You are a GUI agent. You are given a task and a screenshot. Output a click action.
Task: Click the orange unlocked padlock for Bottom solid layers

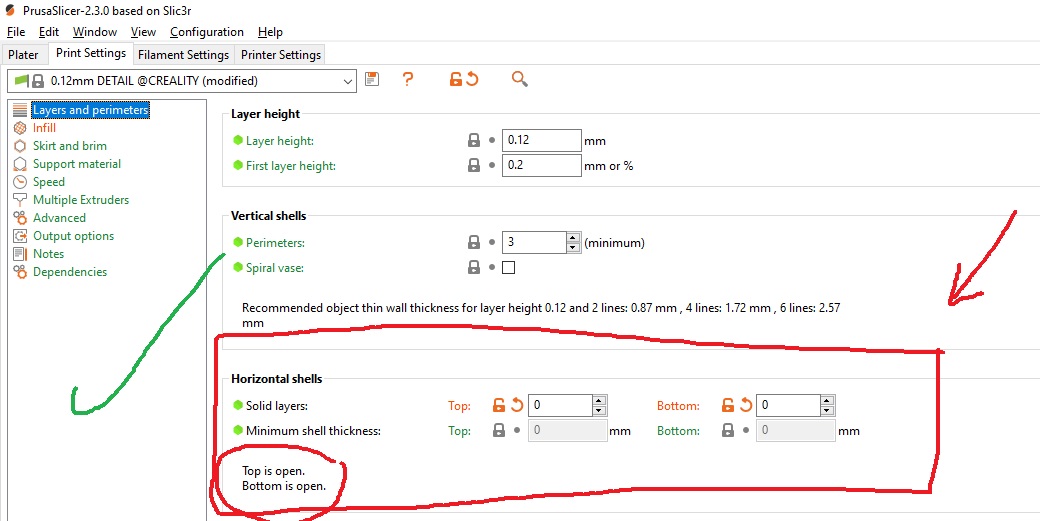728,405
